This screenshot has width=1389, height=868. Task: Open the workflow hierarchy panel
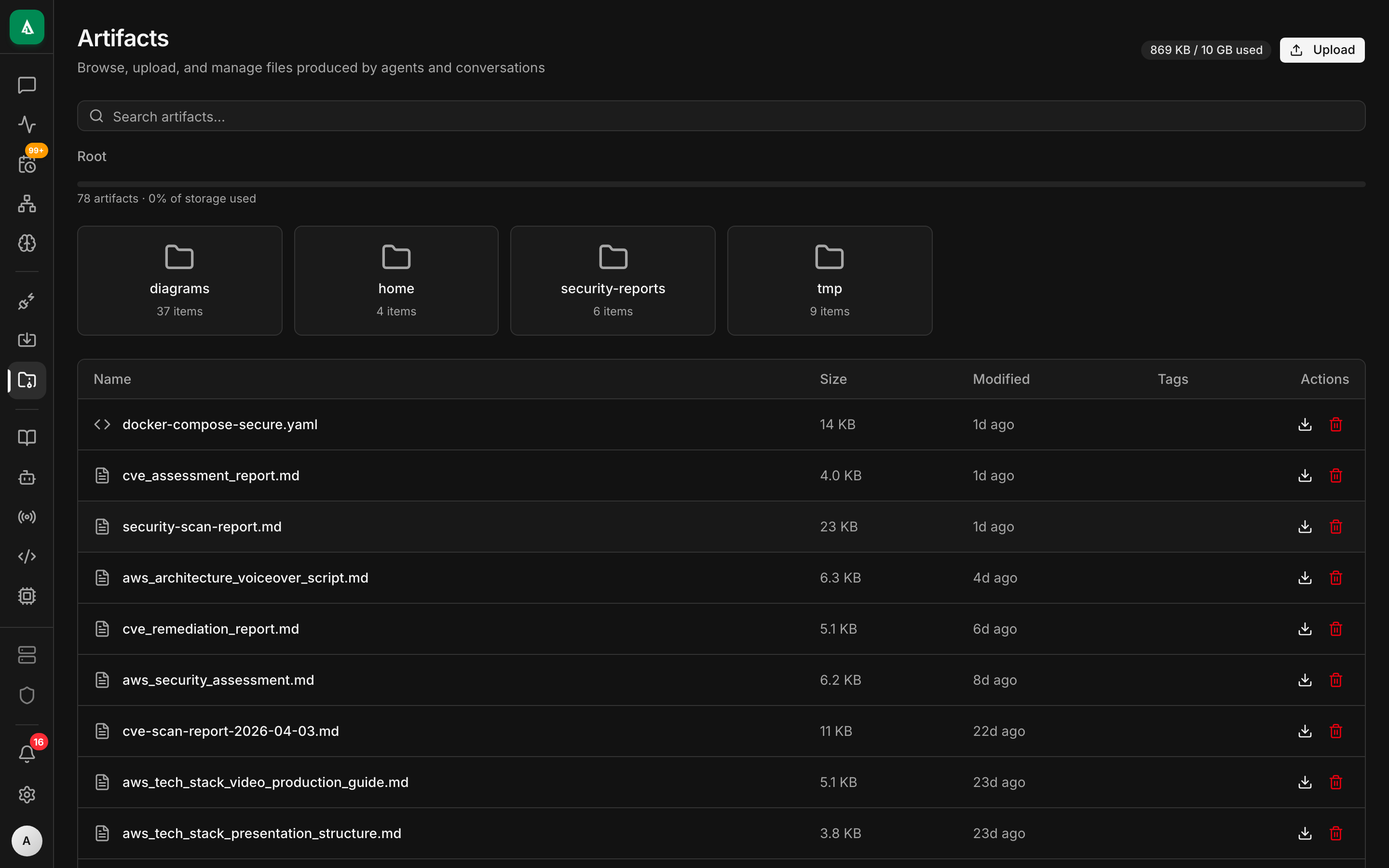[x=27, y=204]
